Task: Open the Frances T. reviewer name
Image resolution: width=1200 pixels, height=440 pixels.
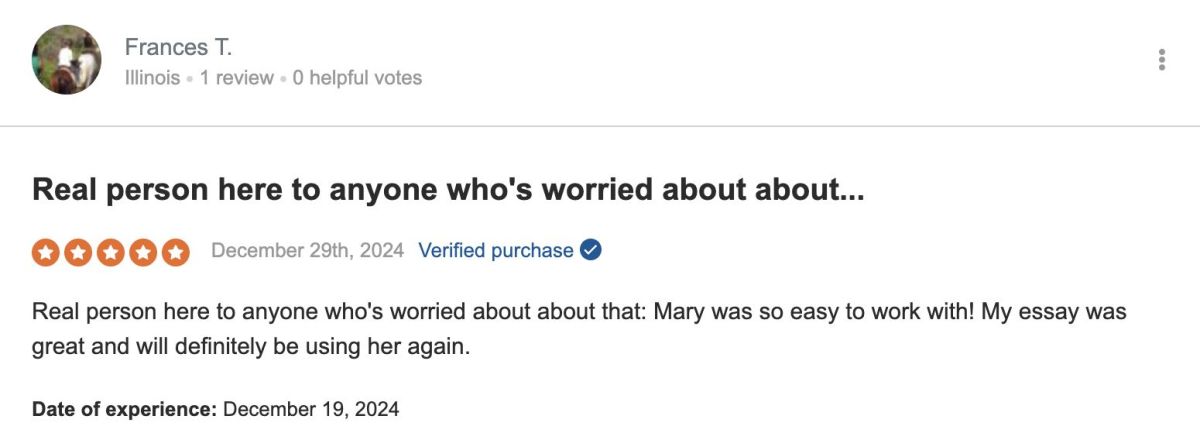Action: coord(178,47)
